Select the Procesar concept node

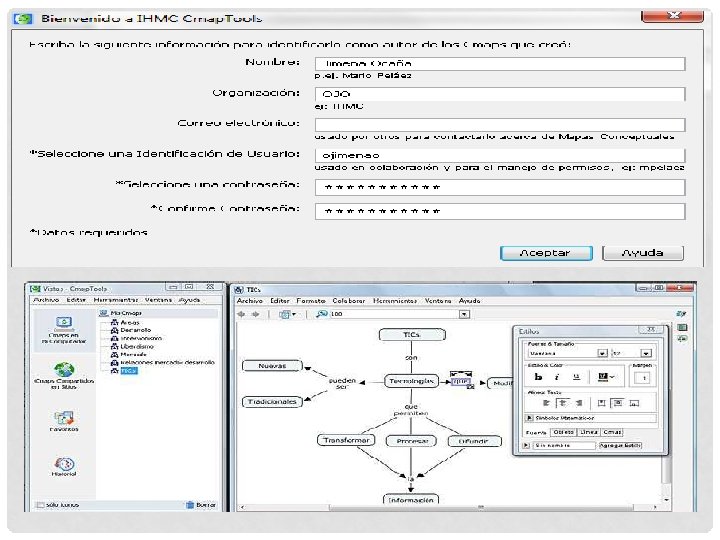(412, 441)
